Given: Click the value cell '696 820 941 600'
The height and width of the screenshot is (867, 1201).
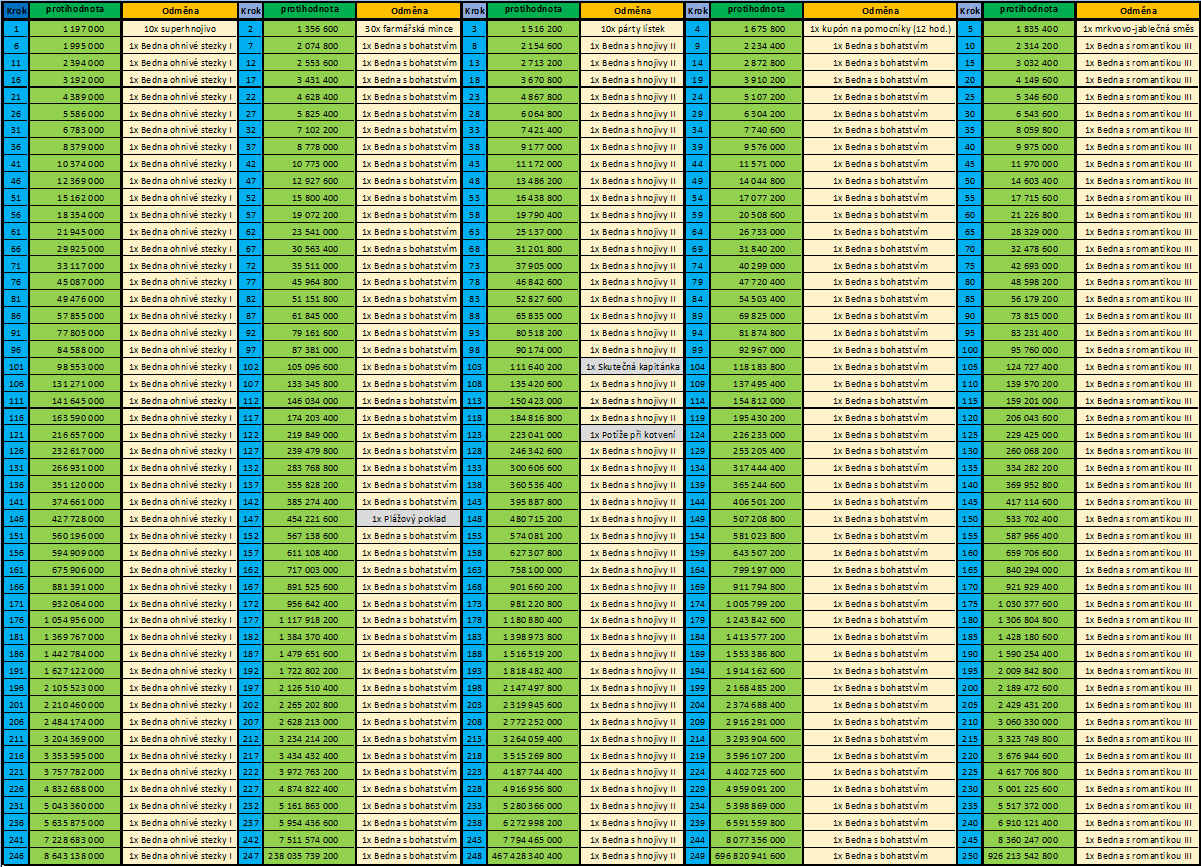Looking at the screenshot, I should (743, 857).
